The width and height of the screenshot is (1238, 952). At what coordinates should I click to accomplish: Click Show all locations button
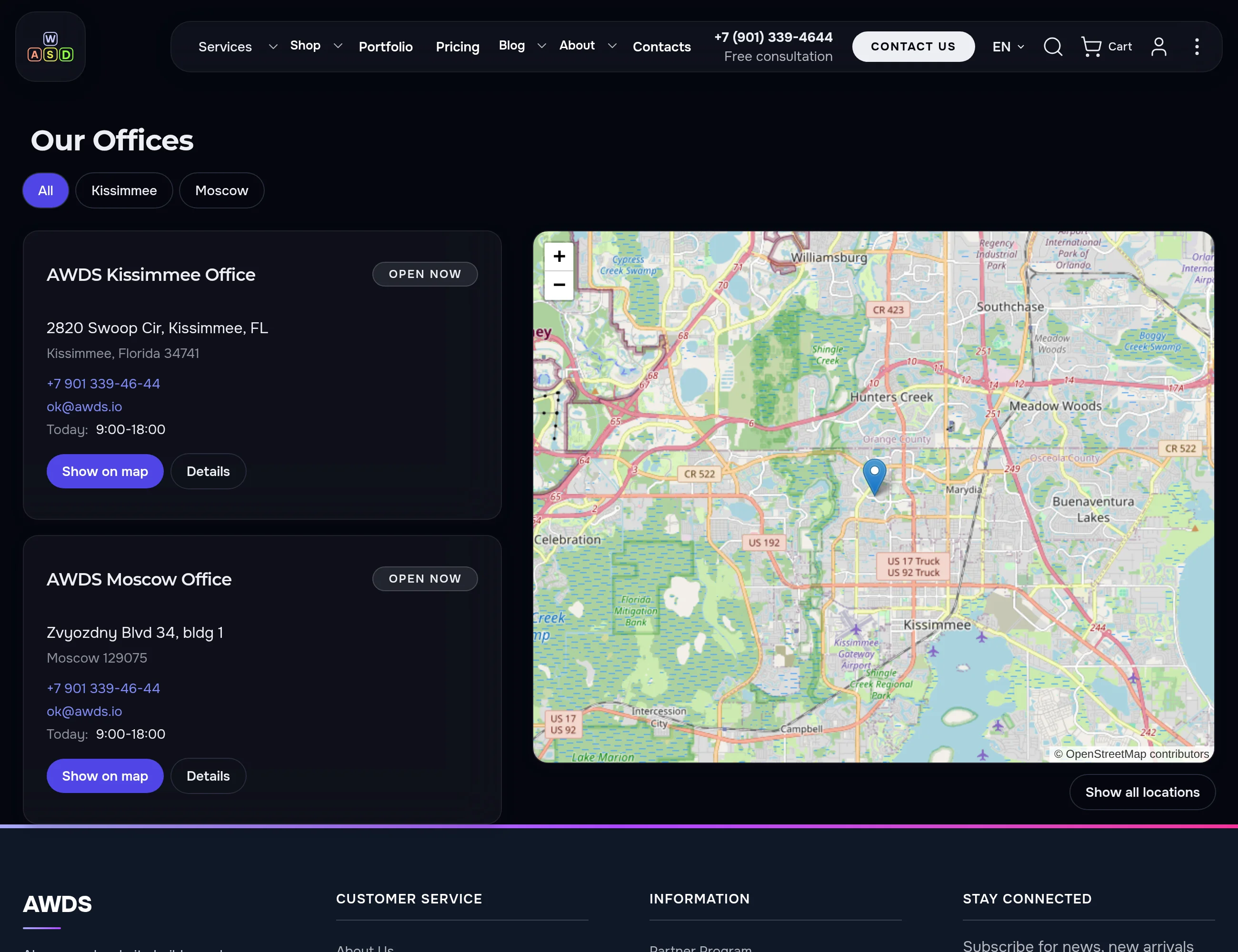tap(1142, 792)
